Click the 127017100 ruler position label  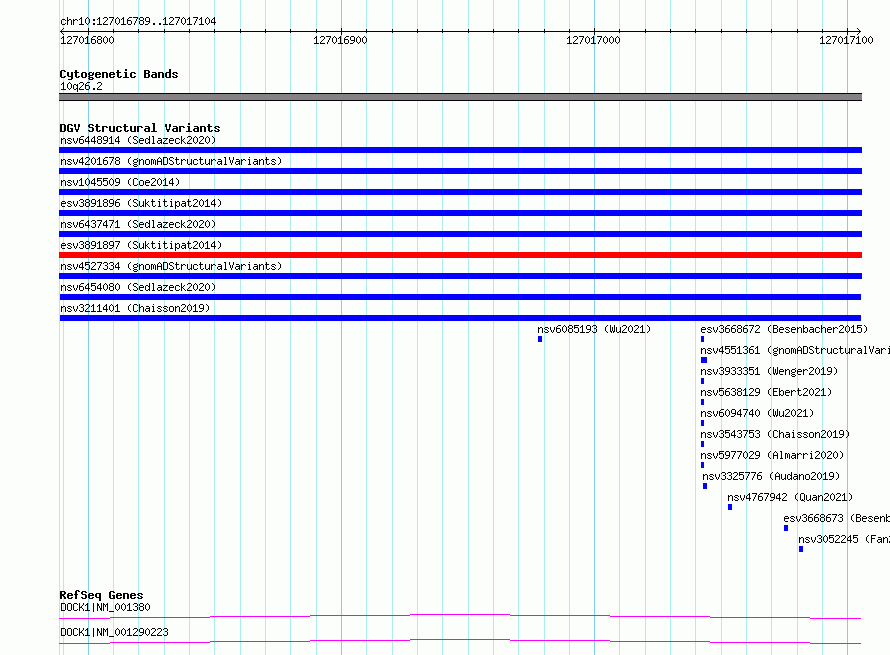[x=846, y=40]
